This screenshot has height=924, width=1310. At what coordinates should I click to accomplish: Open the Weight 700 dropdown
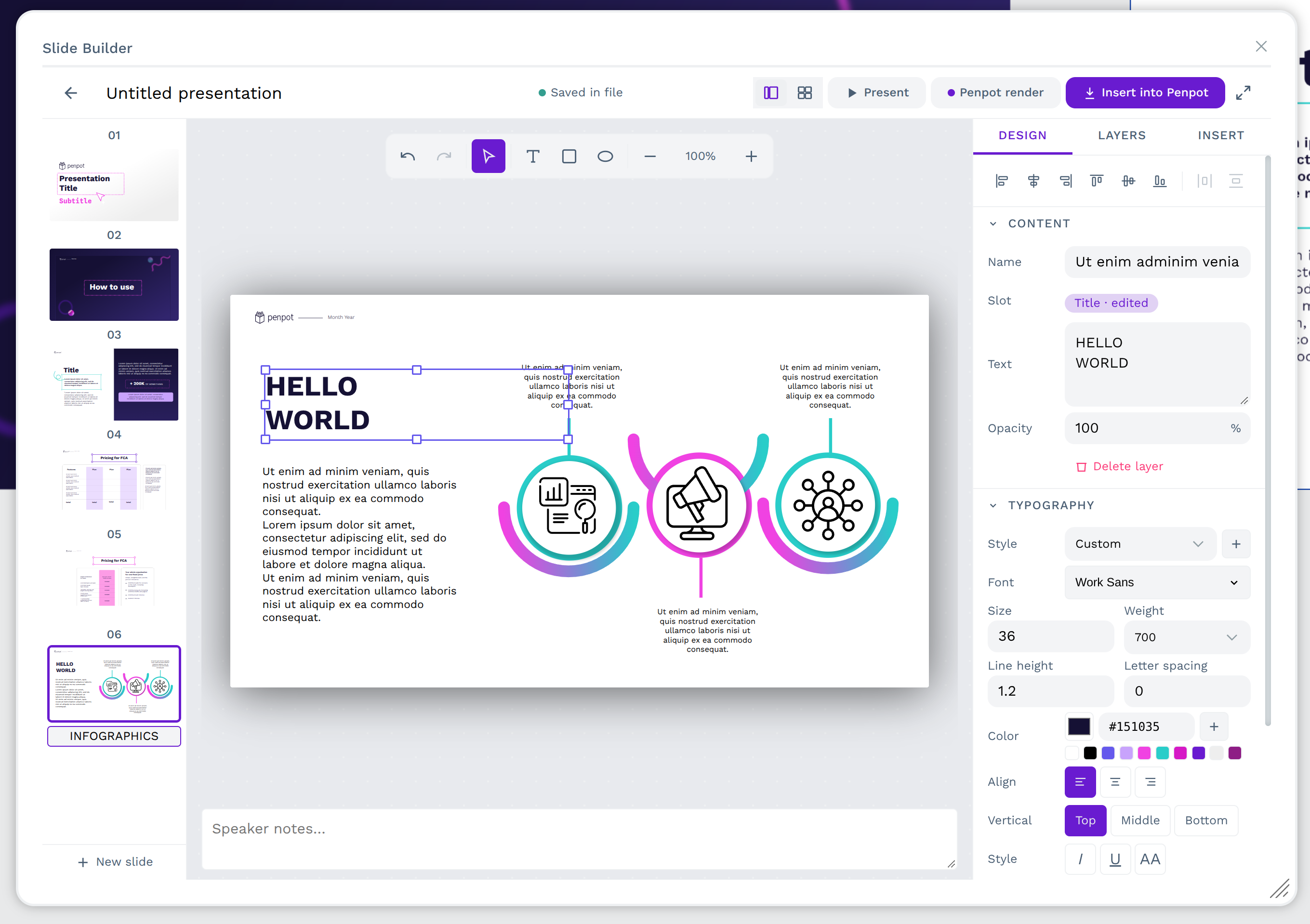coord(1187,637)
